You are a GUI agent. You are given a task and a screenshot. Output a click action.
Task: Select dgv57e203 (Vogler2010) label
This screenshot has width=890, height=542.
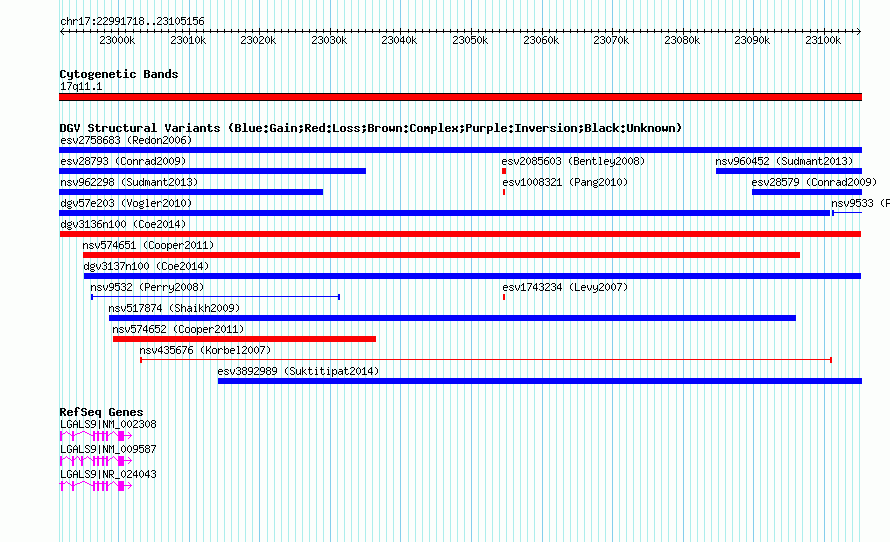click(x=126, y=203)
